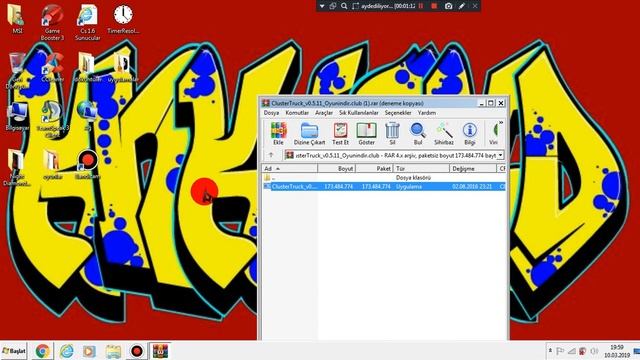This screenshot has width=640, height=360.
Task: Click the 02.08.2018 23:21 date cell
Action: (472, 187)
